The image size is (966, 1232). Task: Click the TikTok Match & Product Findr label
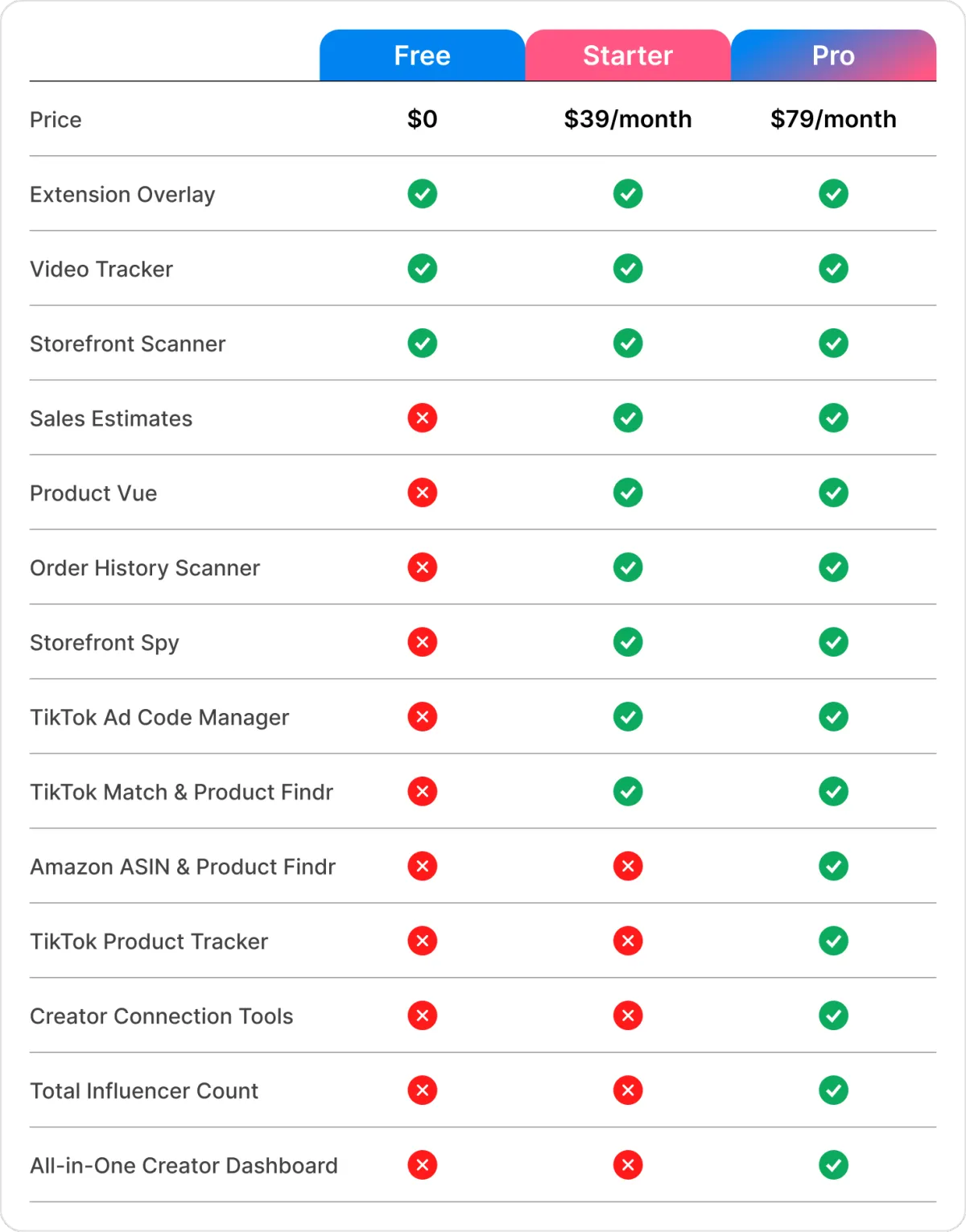[x=181, y=792]
